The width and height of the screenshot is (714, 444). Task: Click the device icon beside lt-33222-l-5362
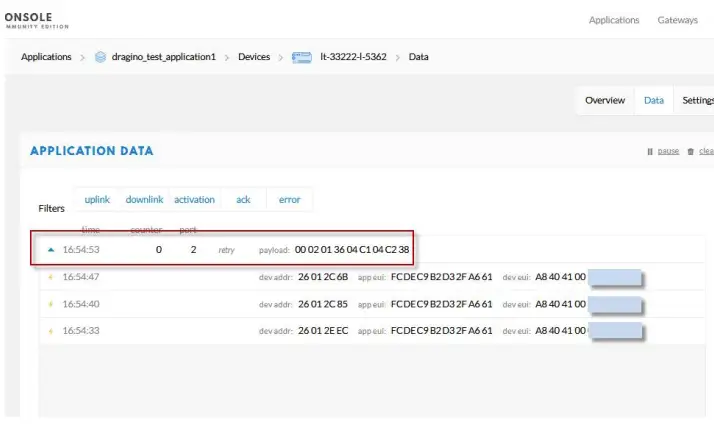point(301,57)
